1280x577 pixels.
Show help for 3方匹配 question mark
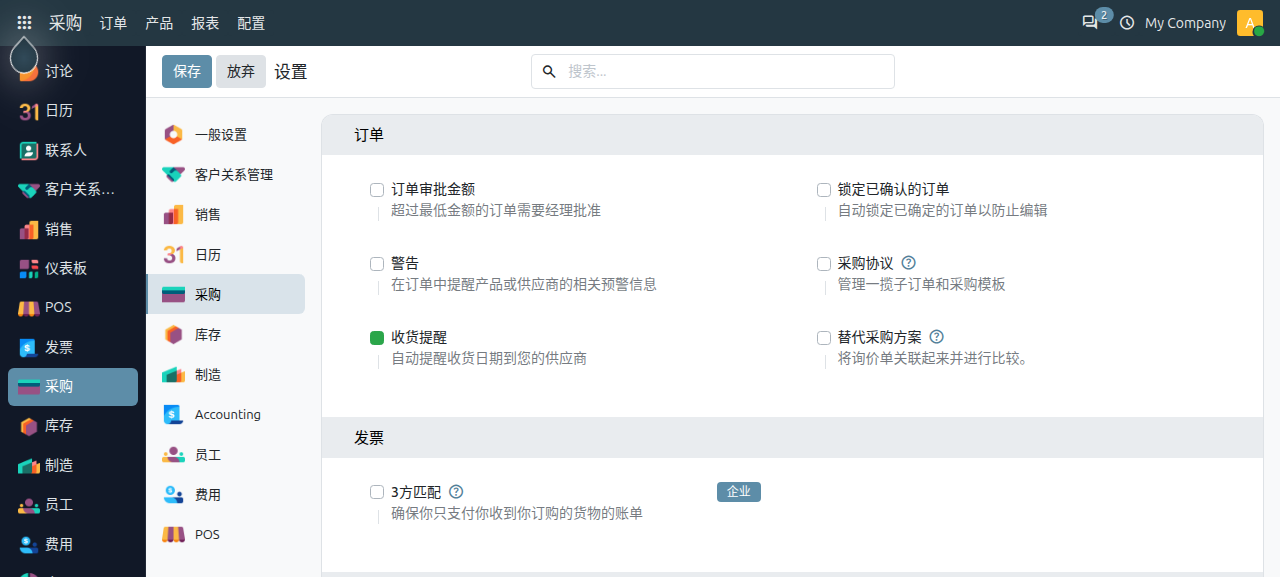pyautogui.click(x=456, y=491)
